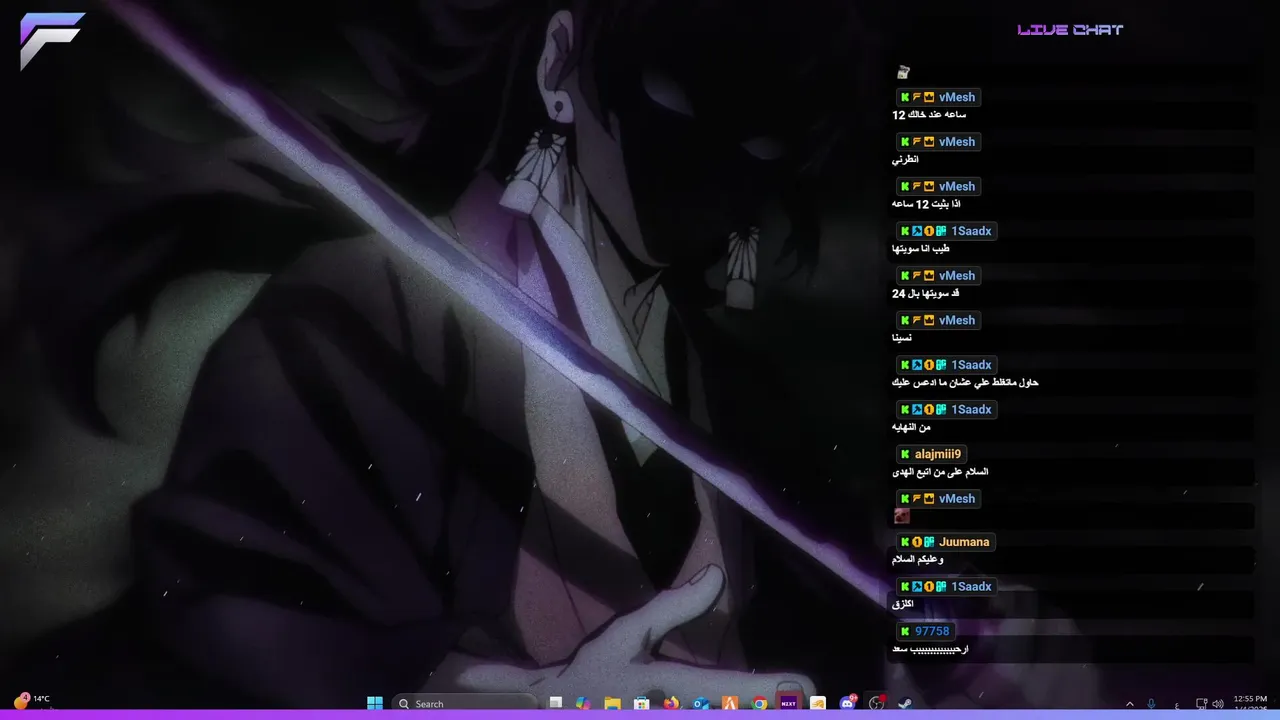The width and height of the screenshot is (1280, 720).
Task: Open Discord from the taskbar
Action: (x=848, y=703)
